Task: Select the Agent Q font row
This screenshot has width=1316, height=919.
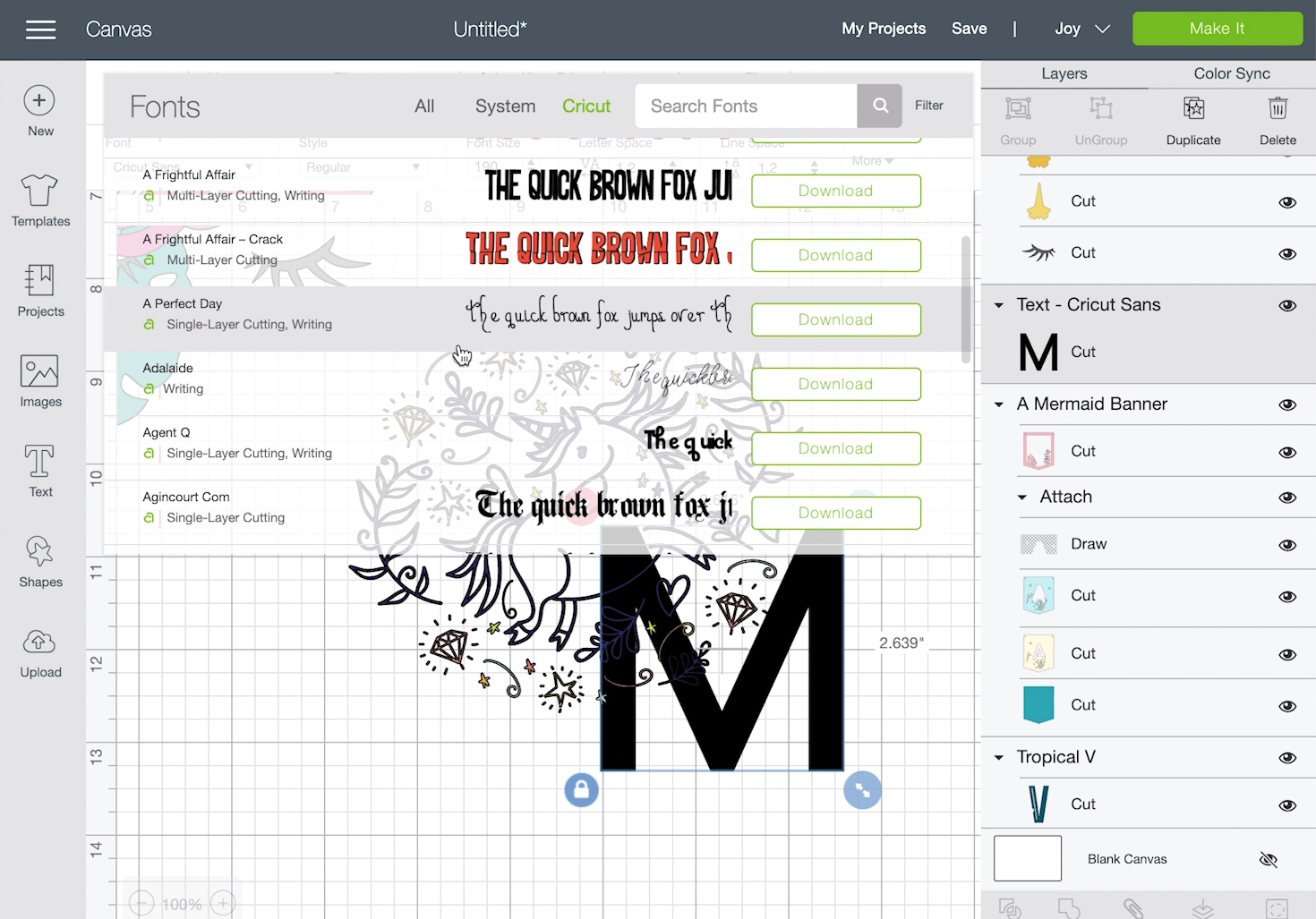Action: coord(538,448)
